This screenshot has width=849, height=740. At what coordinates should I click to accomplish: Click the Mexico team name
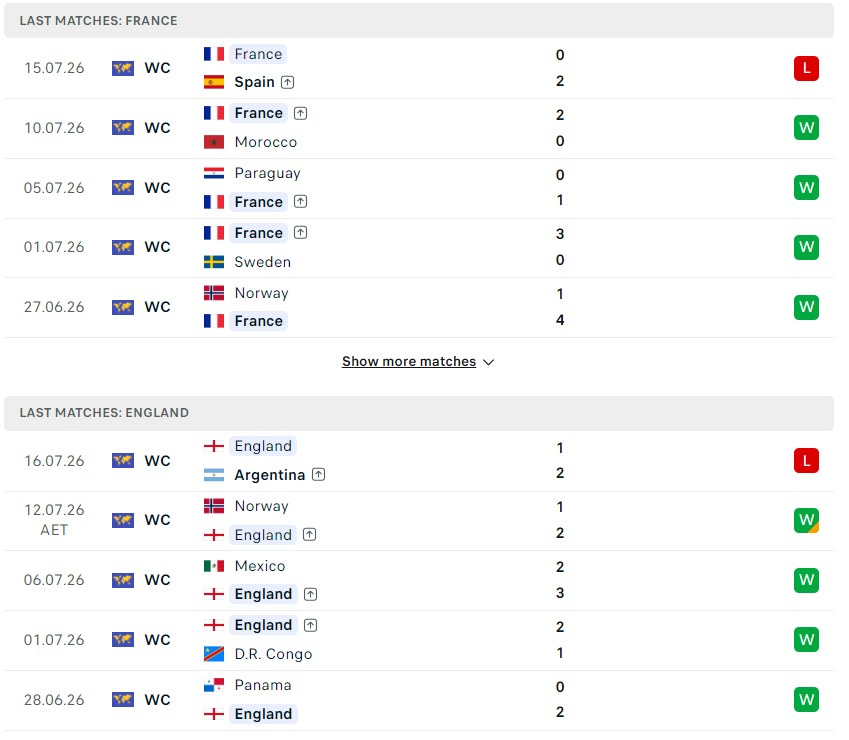coord(260,566)
